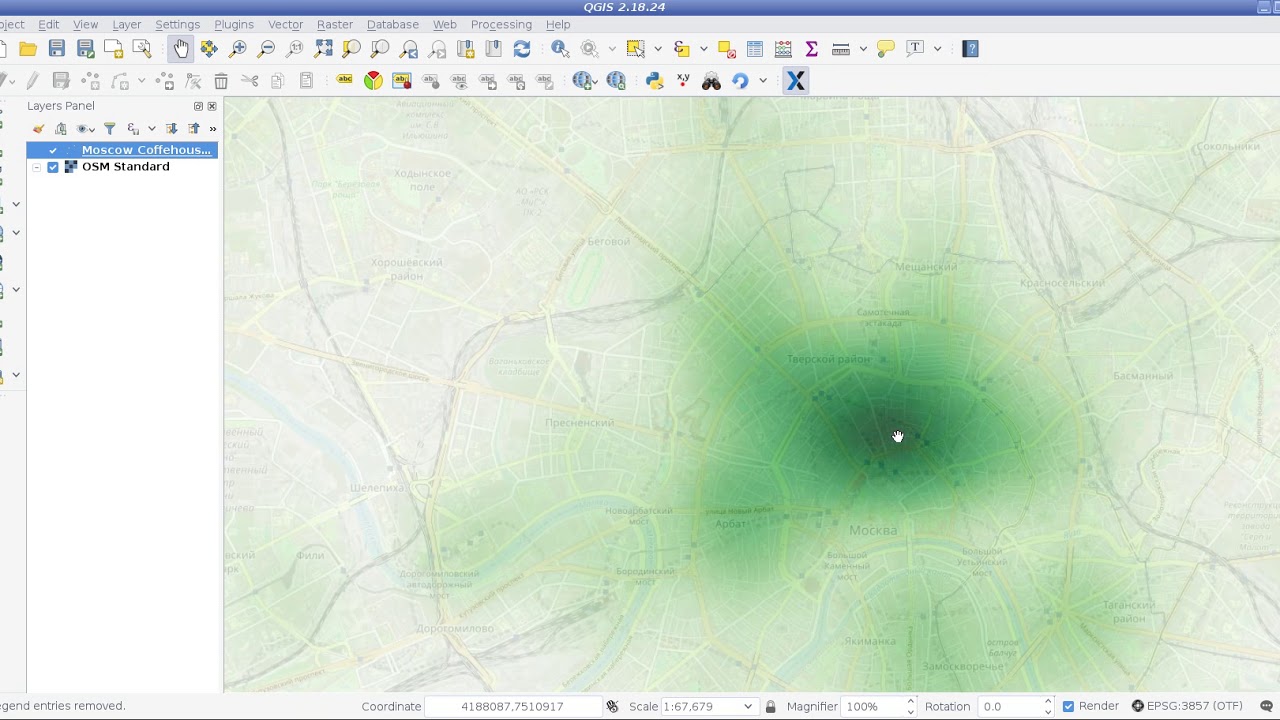Open the annotation tool dropdown arrow
This screenshot has width=1280, height=720.
937,48
